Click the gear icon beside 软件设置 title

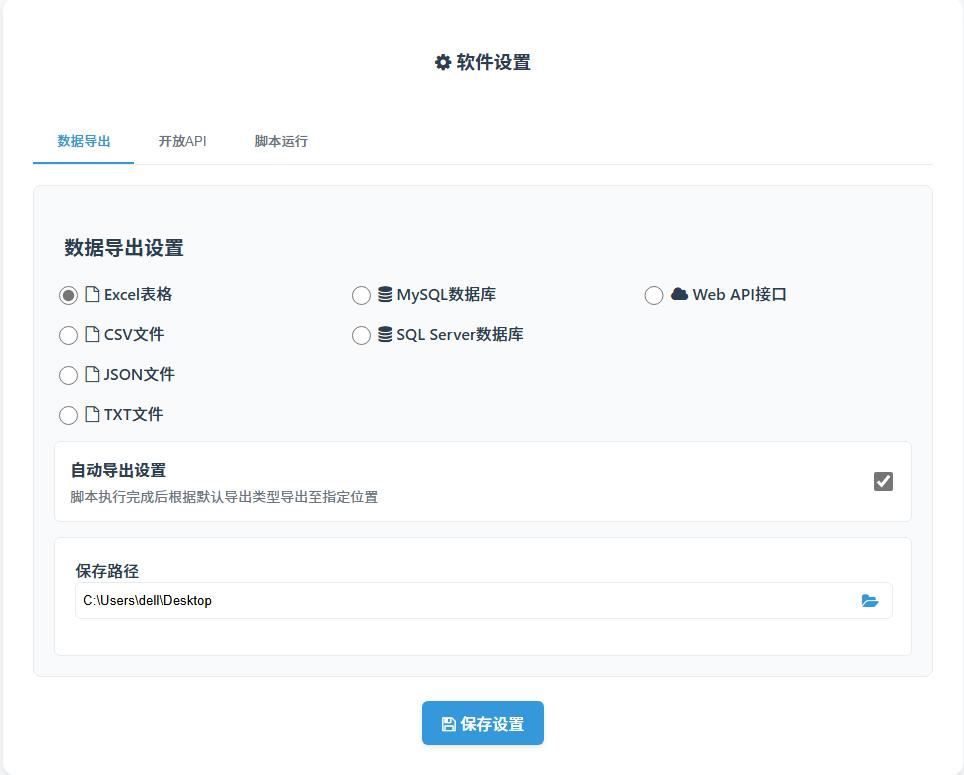point(443,62)
